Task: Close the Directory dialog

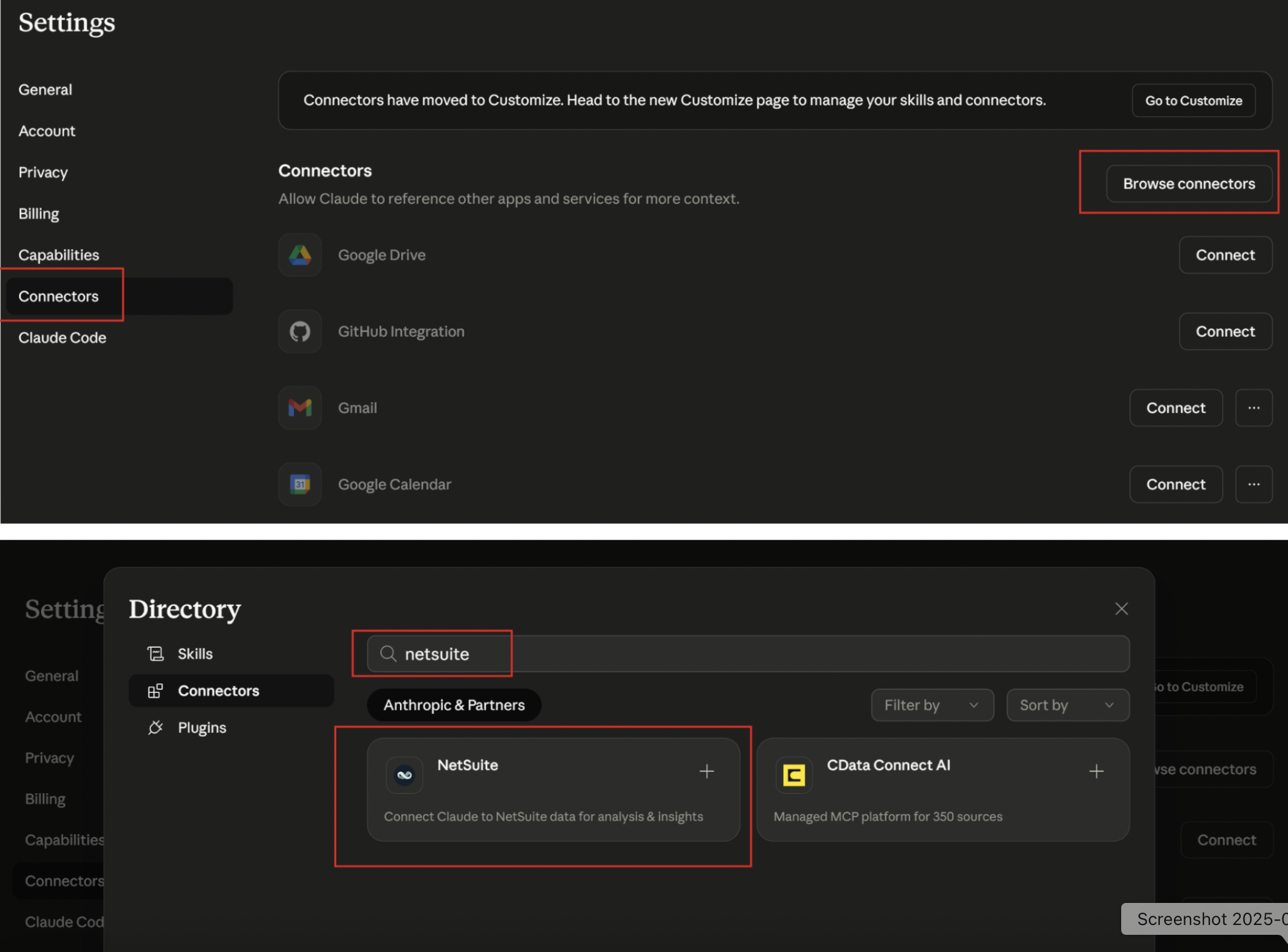Action: click(1121, 608)
